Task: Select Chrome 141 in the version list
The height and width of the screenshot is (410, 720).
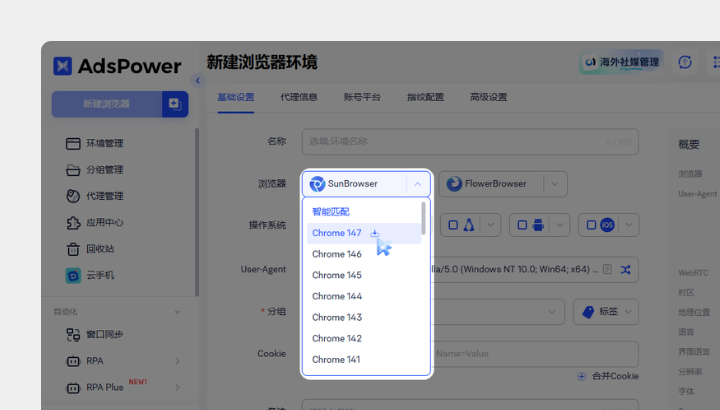Action: tap(364, 359)
